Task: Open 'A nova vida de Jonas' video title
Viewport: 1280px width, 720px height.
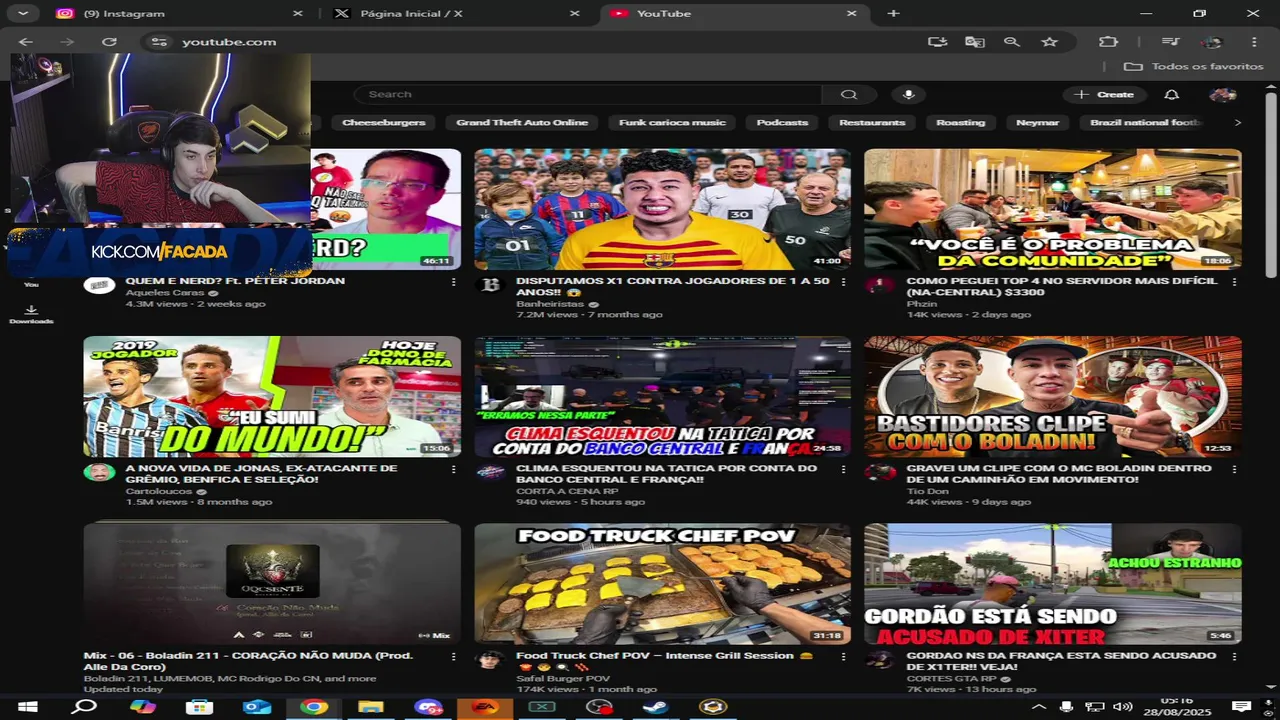Action: click(x=262, y=474)
